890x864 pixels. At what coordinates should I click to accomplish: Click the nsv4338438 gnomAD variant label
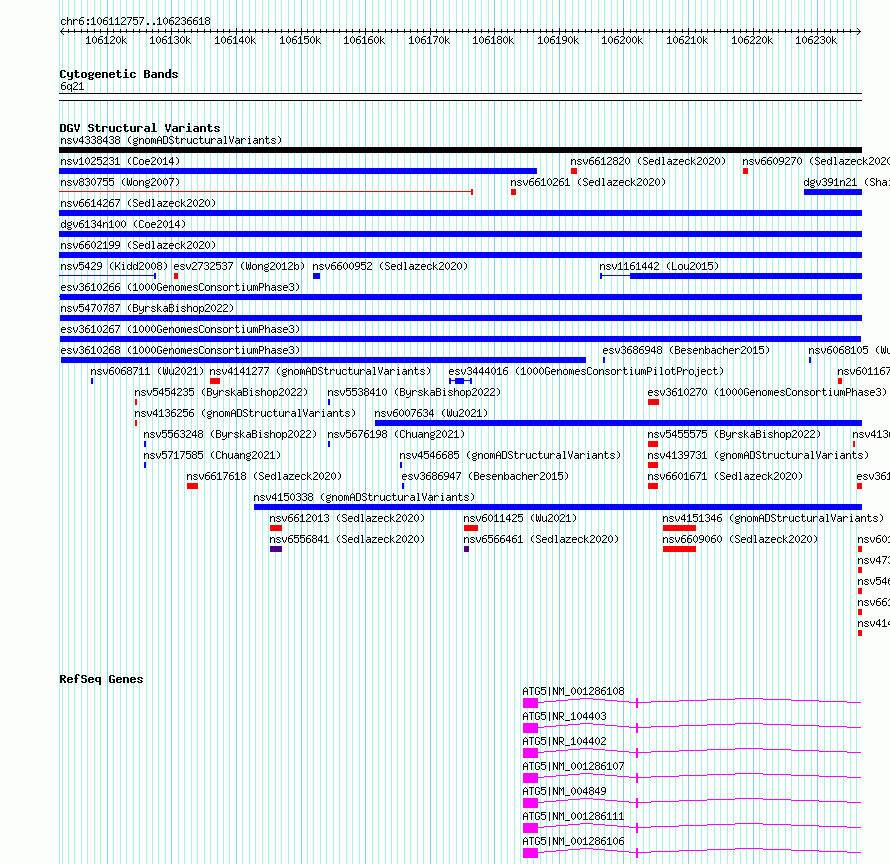pyautogui.click(x=171, y=140)
